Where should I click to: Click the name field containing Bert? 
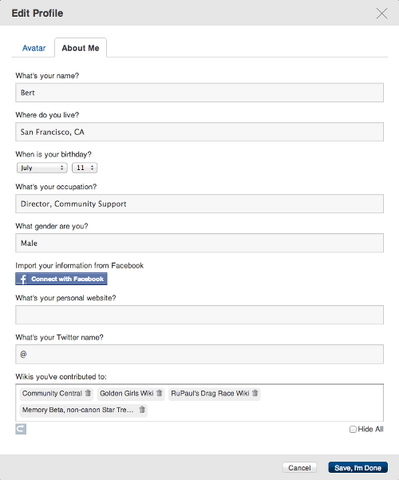pos(199,93)
